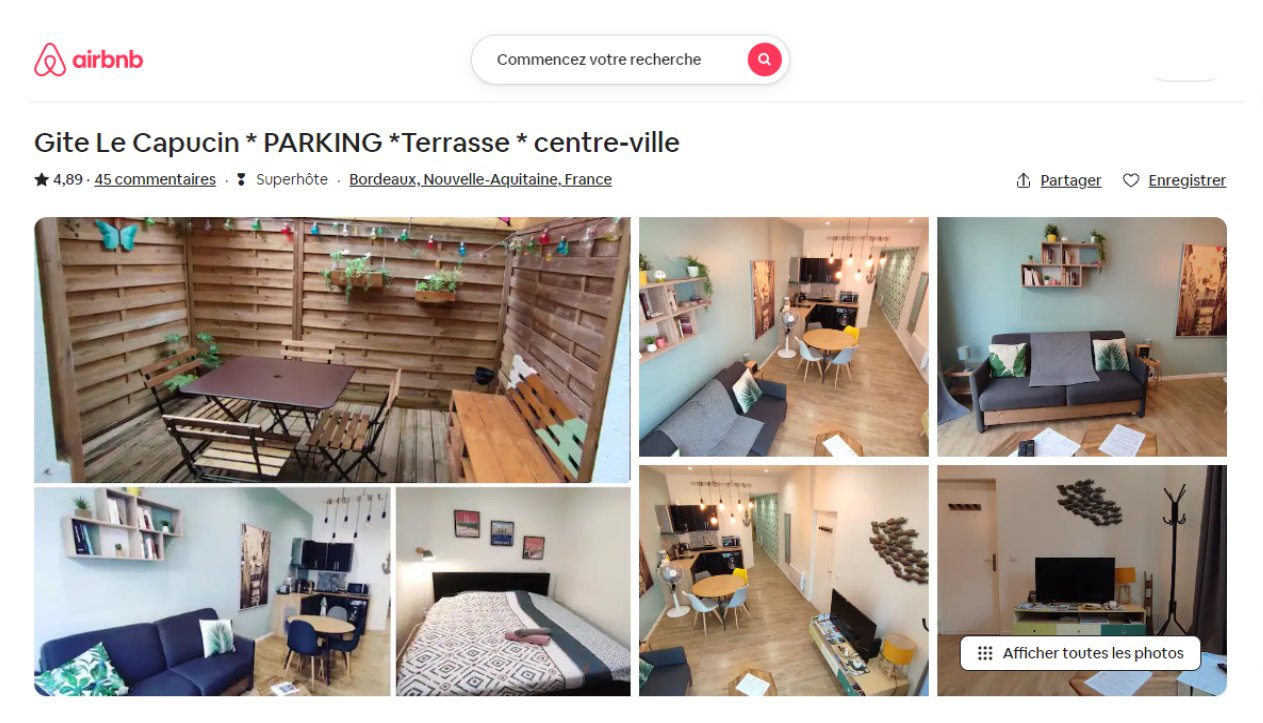Open the top-right gray sofa photo
The image size is (1263, 723).
[x=1082, y=337]
